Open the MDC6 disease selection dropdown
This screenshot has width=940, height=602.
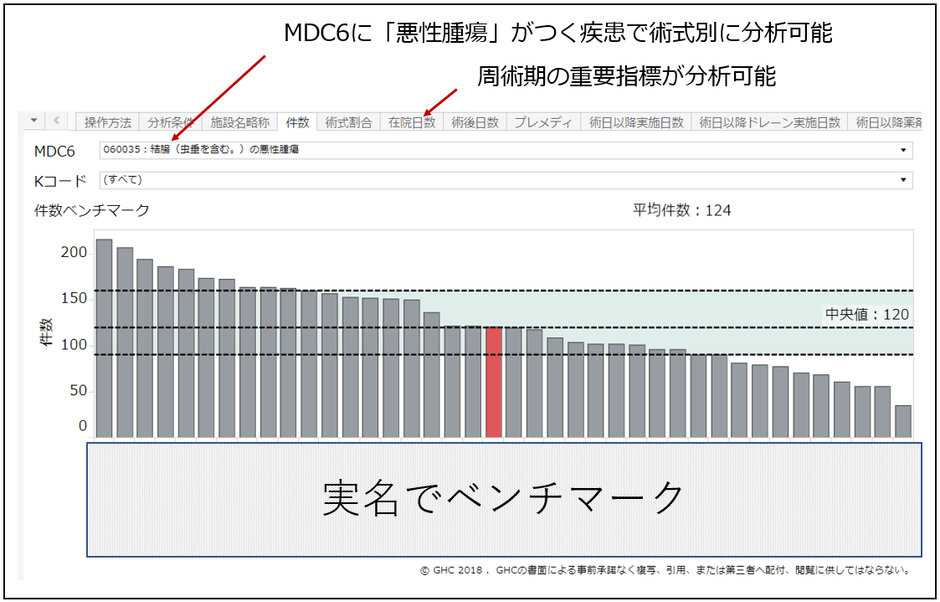coord(905,150)
